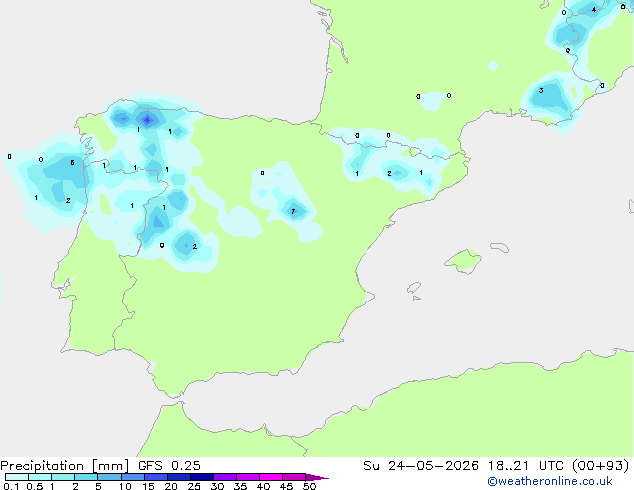The height and width of the screenshot is (490, 634).
Task: Click the 10–15 mm legend color swatch
Action: 132,477
